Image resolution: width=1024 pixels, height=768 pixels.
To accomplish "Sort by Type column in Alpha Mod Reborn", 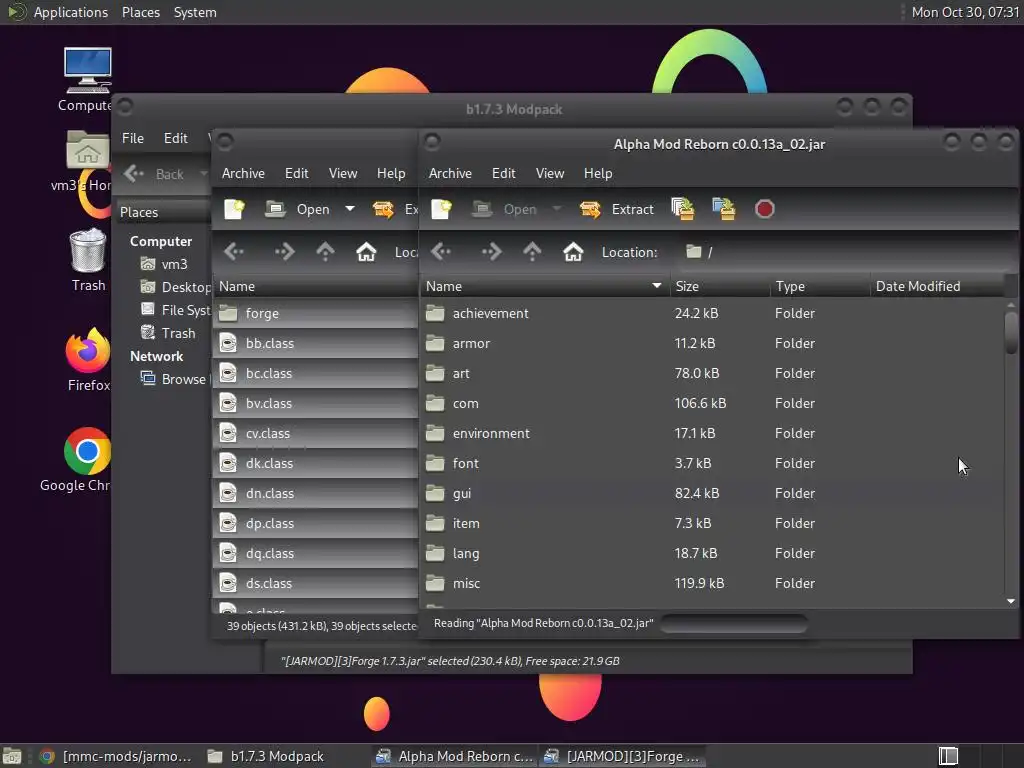I will pyautogui.click(x=820, y=286).
